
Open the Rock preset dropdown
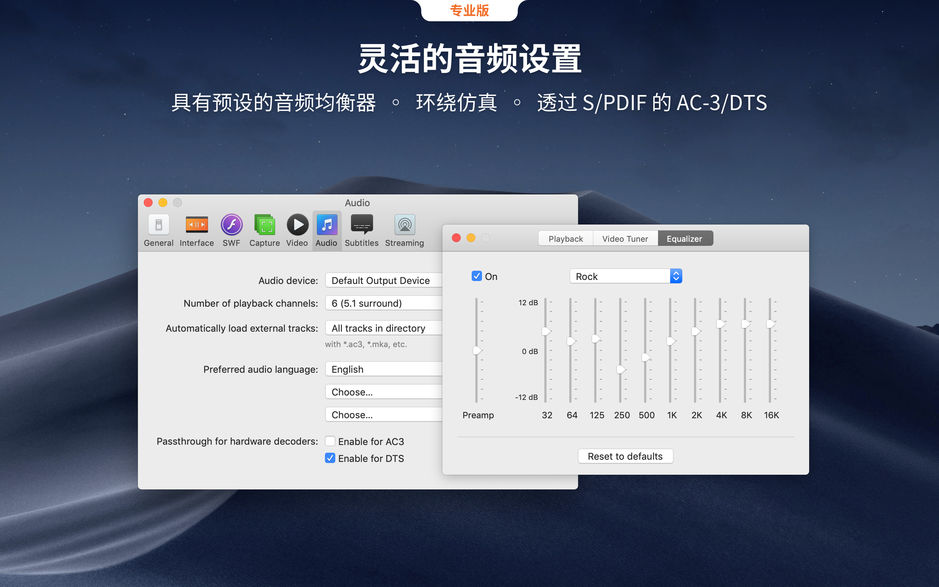tap(626, 276)
